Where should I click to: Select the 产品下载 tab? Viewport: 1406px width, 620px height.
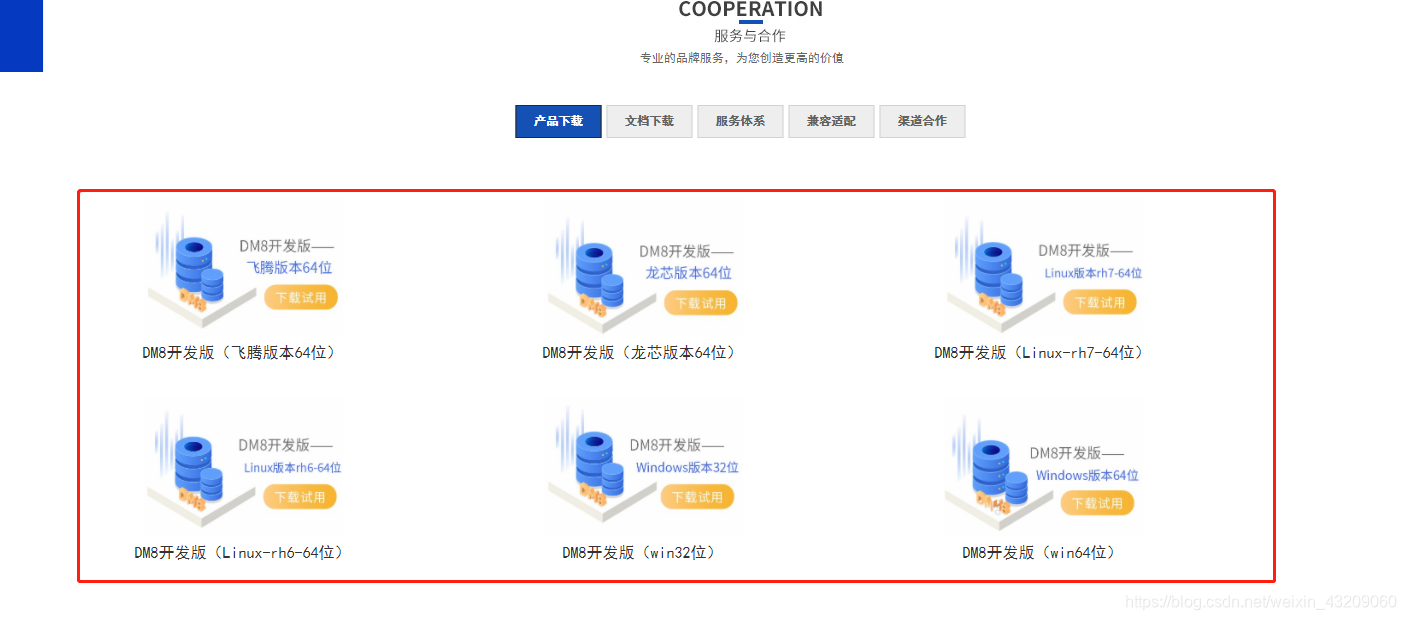coord(558,121)
